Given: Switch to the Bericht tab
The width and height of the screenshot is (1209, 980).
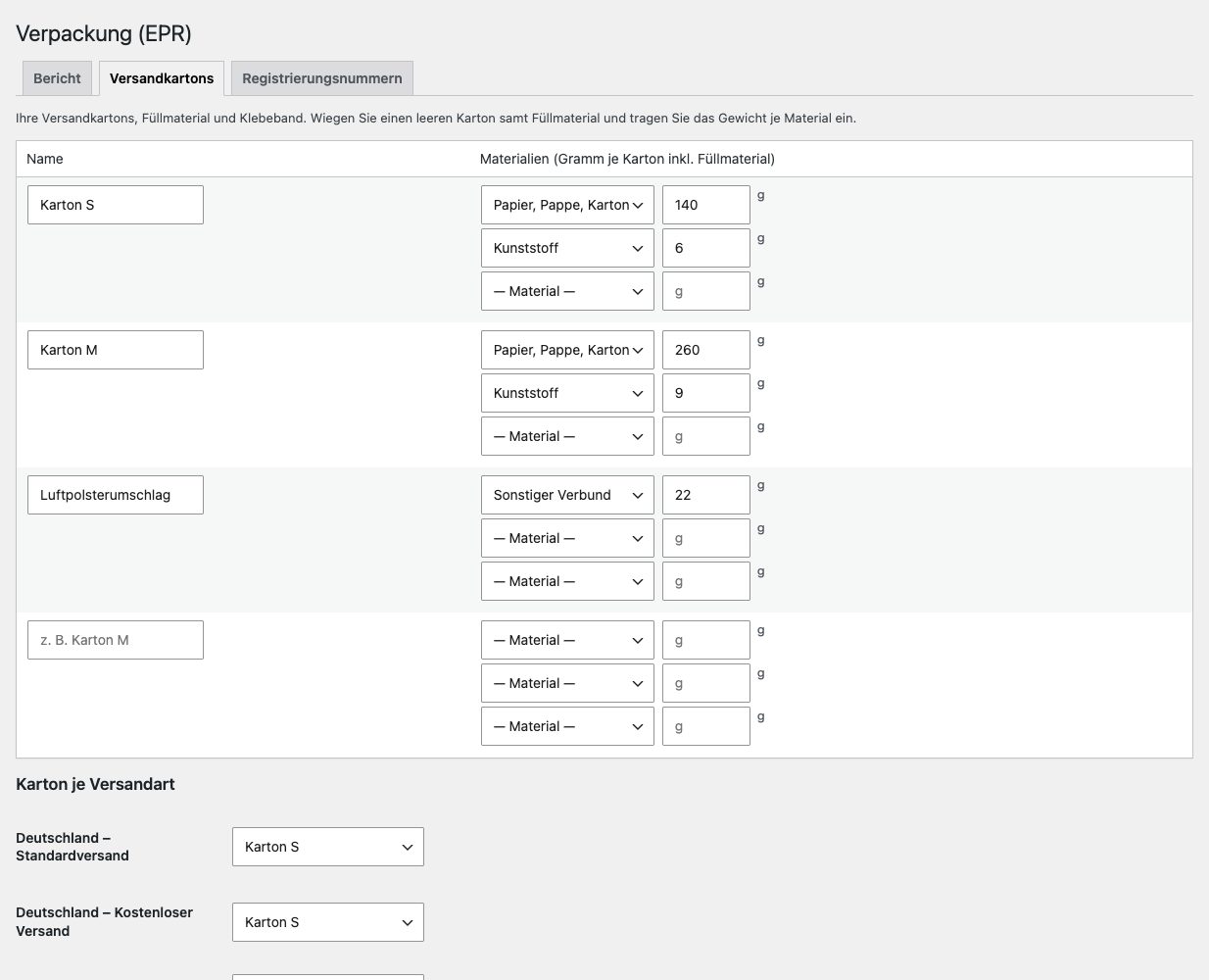Looking at the screenshot, I should (57, 78).
